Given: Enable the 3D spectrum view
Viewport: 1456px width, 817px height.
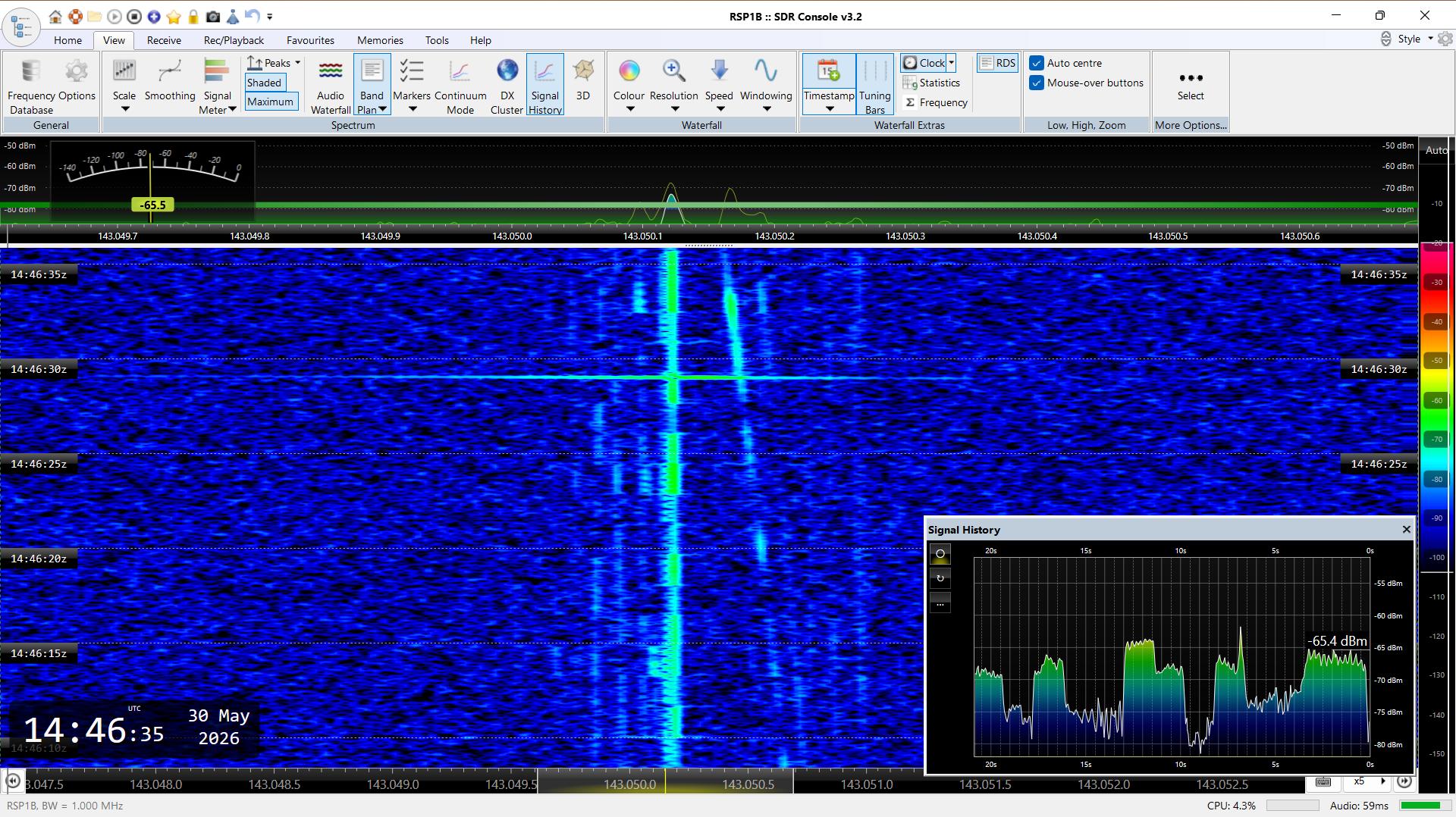Looking at the screenshot, I should [583, 80].
